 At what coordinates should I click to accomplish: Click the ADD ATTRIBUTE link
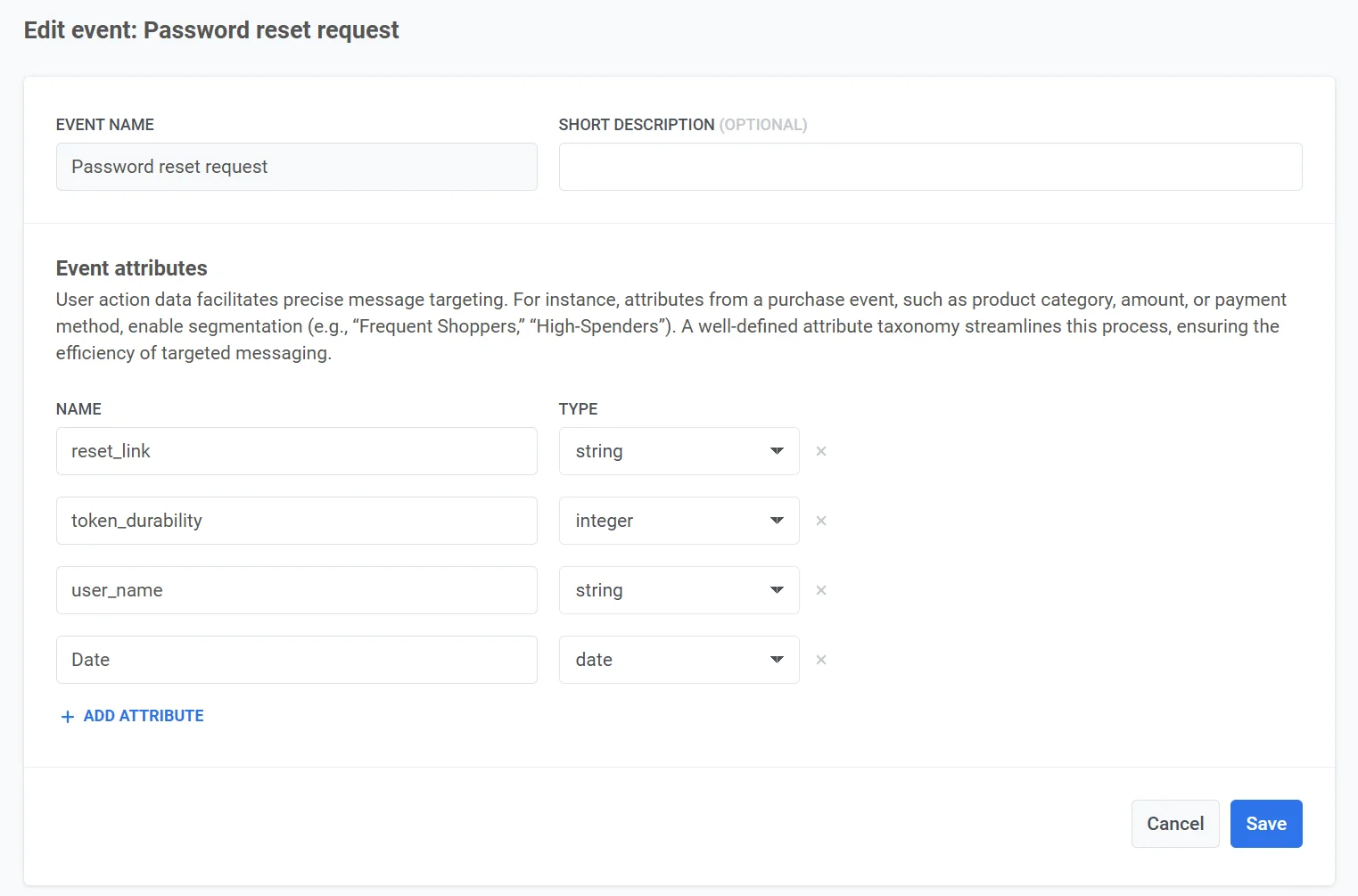click(x=143, y=716)
